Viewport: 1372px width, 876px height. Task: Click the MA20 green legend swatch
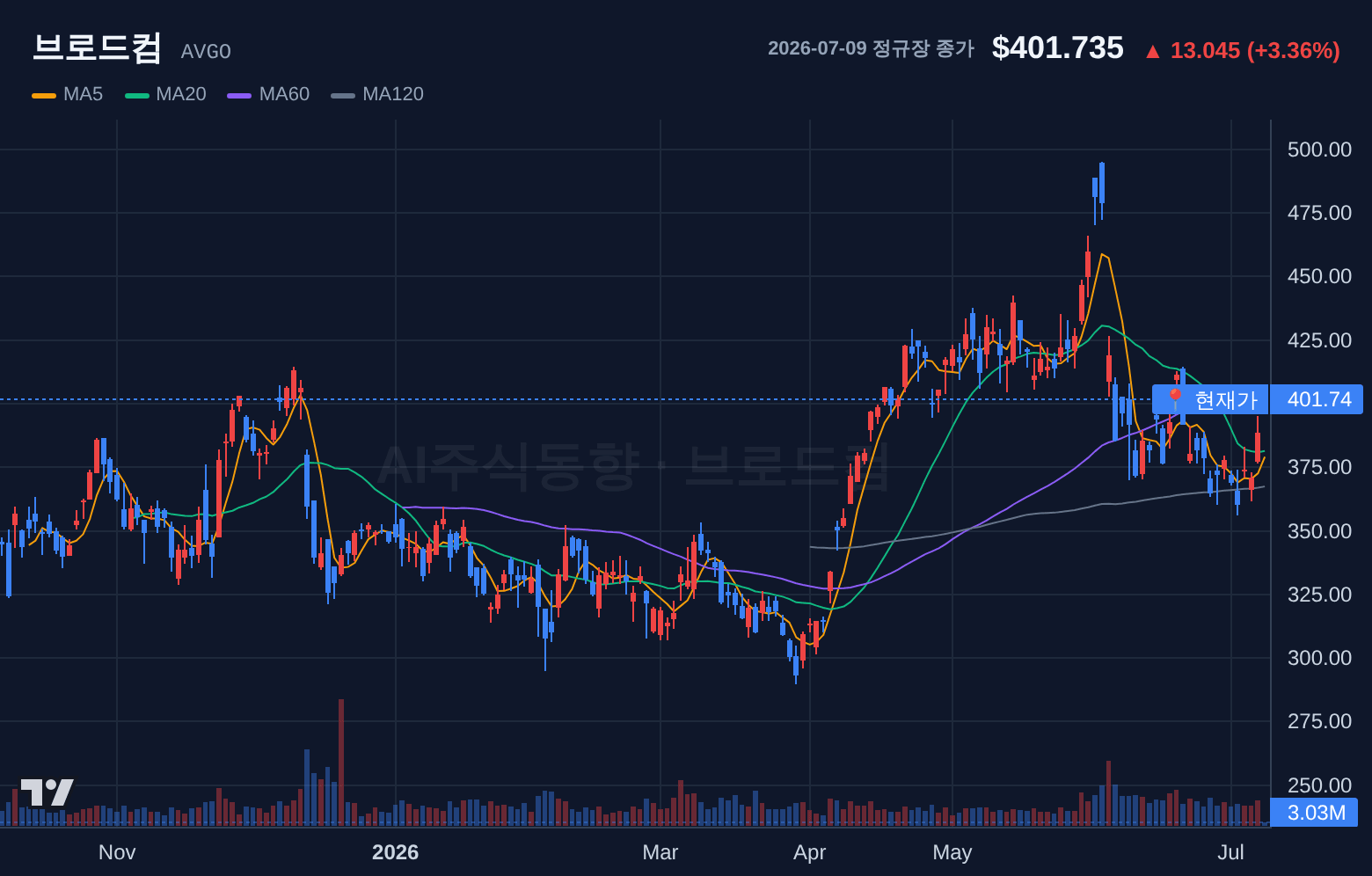[137, 95]
